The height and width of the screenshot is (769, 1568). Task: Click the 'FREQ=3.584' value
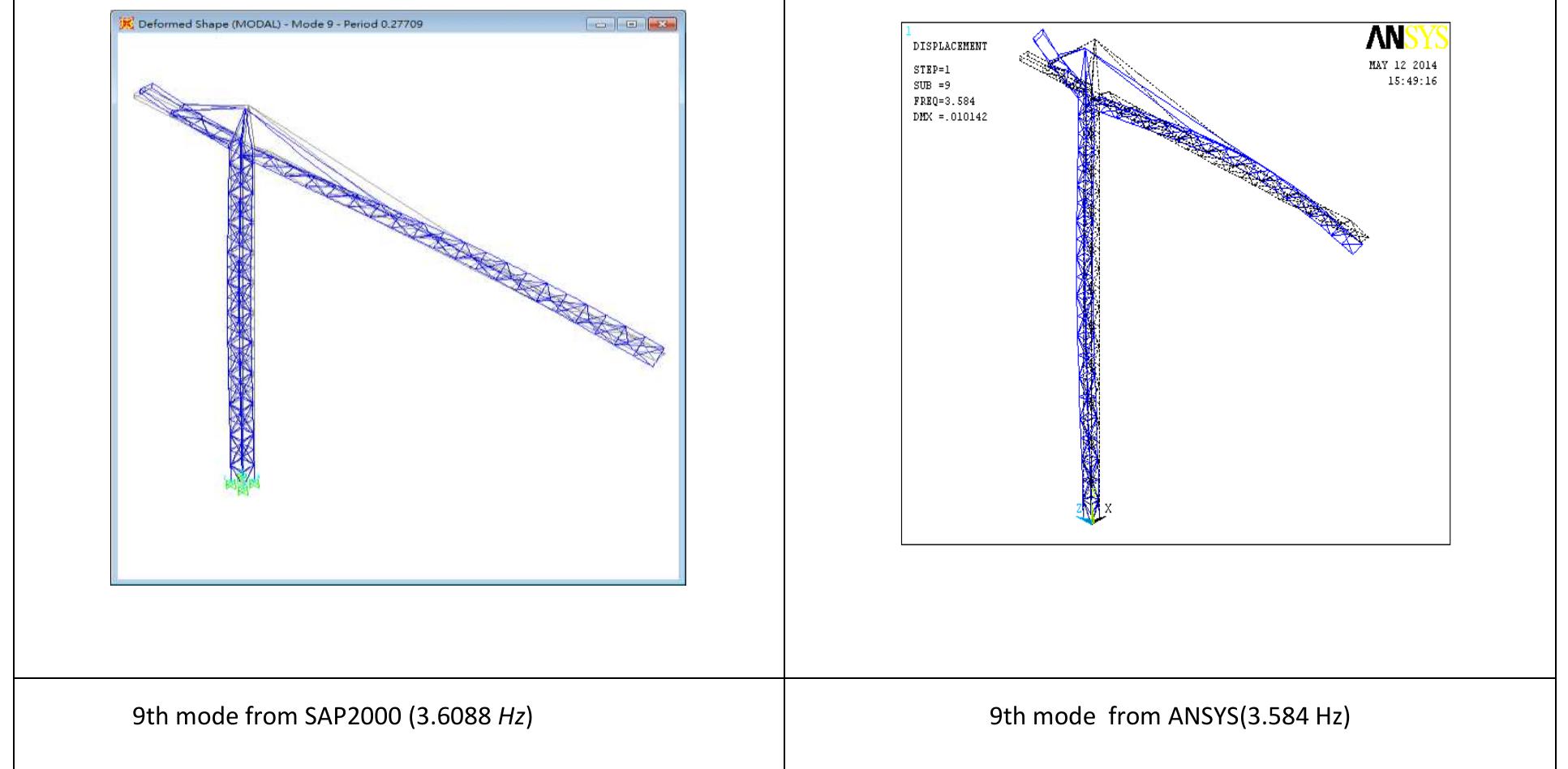943,101
